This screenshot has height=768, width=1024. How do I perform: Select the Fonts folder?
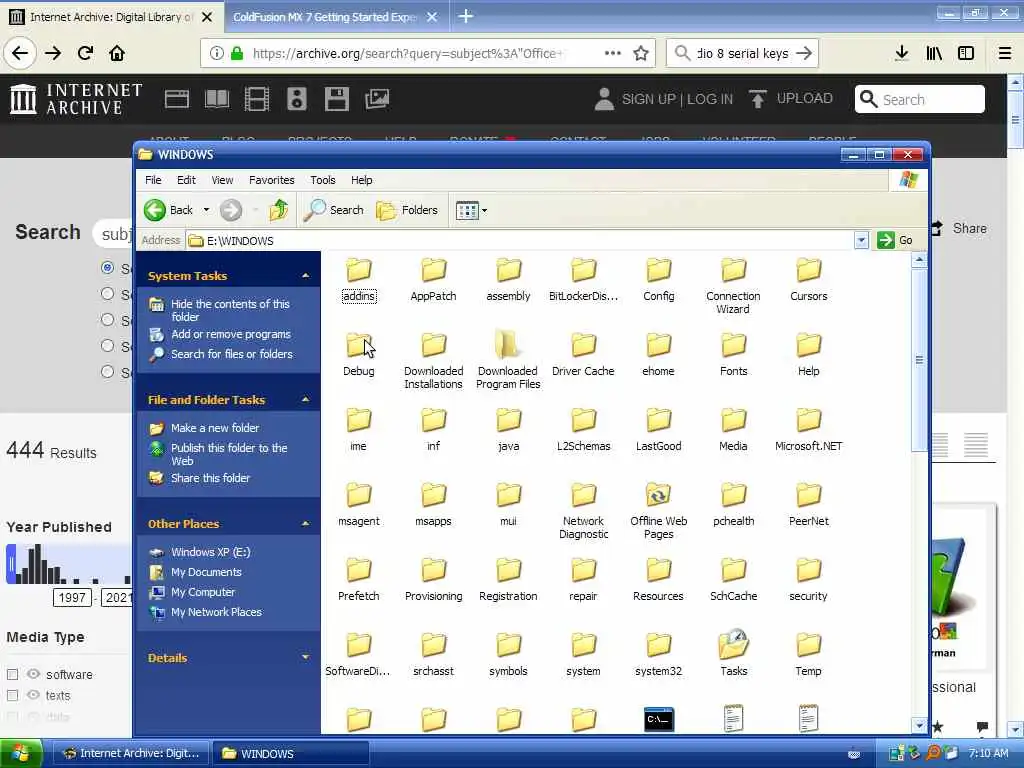coord(733,355)
